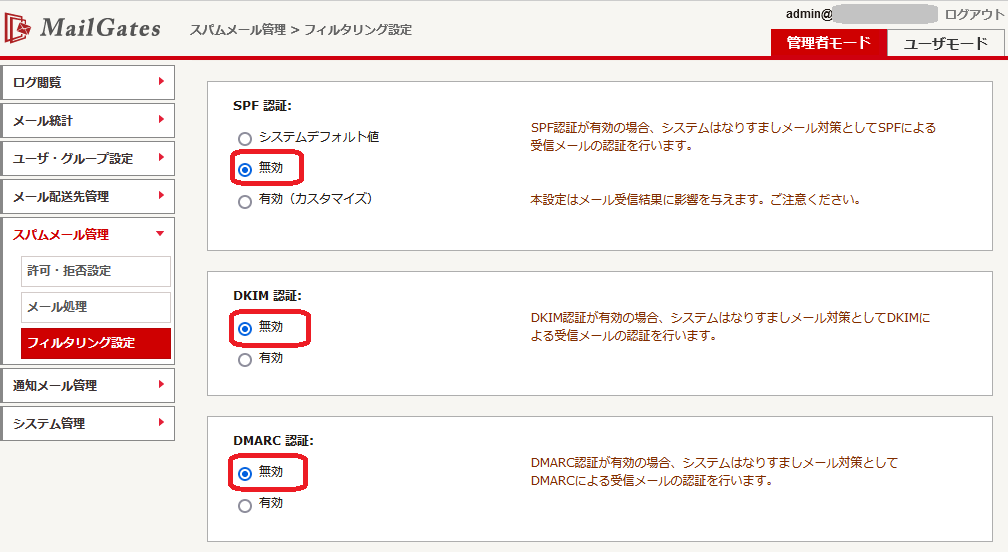Image resolution: width=1008 pixels, height=552 pixels.
Task: Expand the メール統計 arrow
Action: 161,119
